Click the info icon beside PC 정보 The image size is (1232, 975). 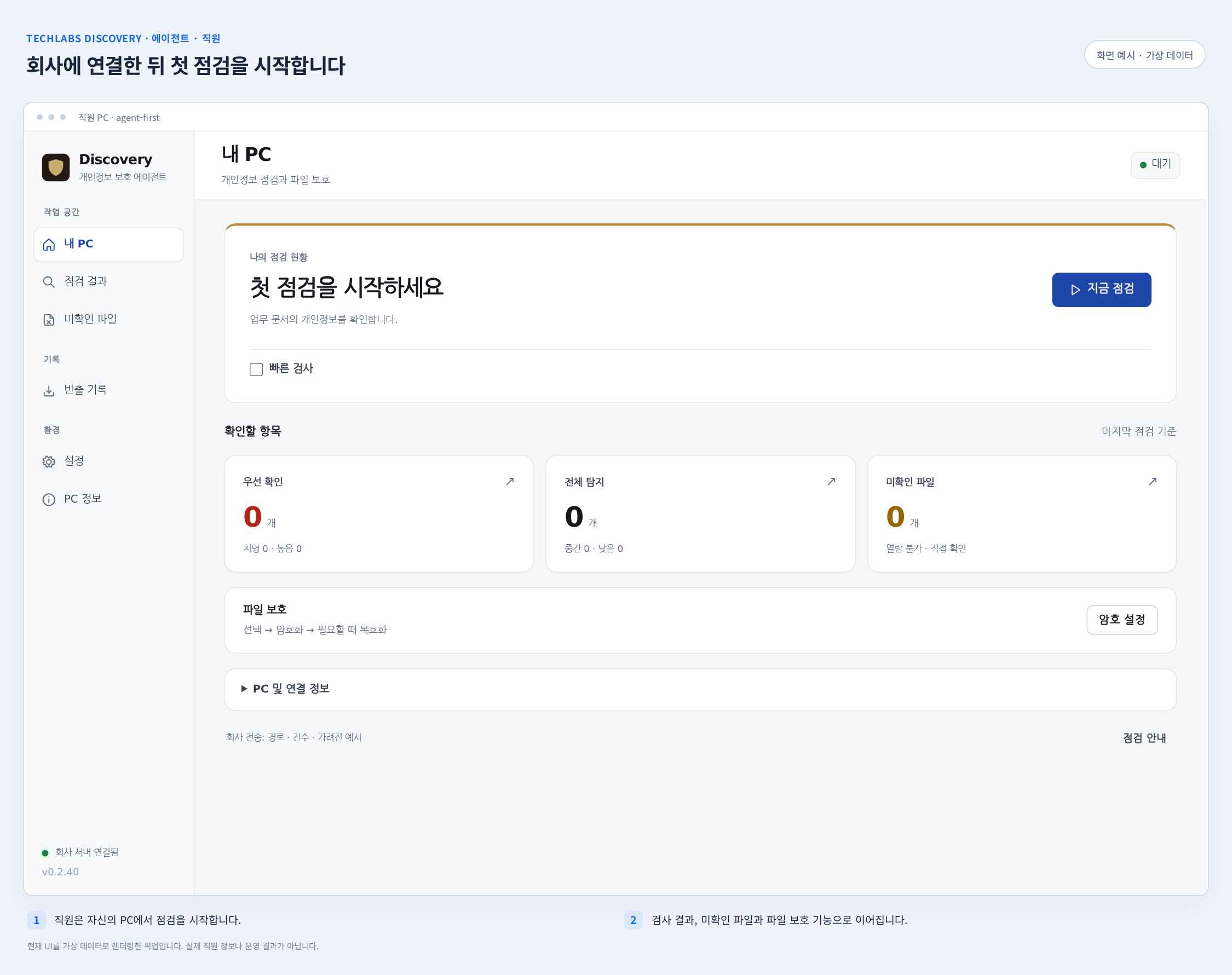49,499
